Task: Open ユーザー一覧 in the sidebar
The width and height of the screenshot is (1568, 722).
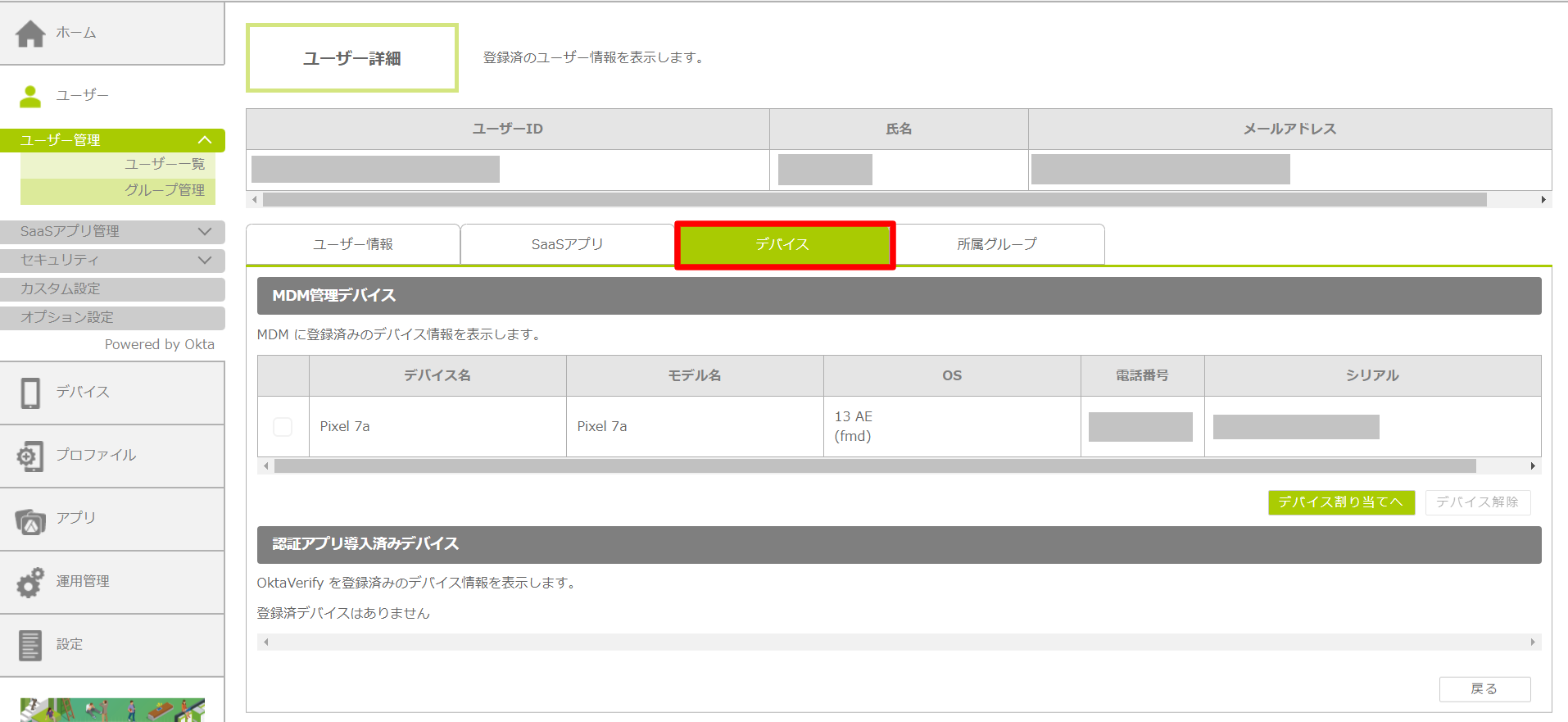Action: [165, 165]
